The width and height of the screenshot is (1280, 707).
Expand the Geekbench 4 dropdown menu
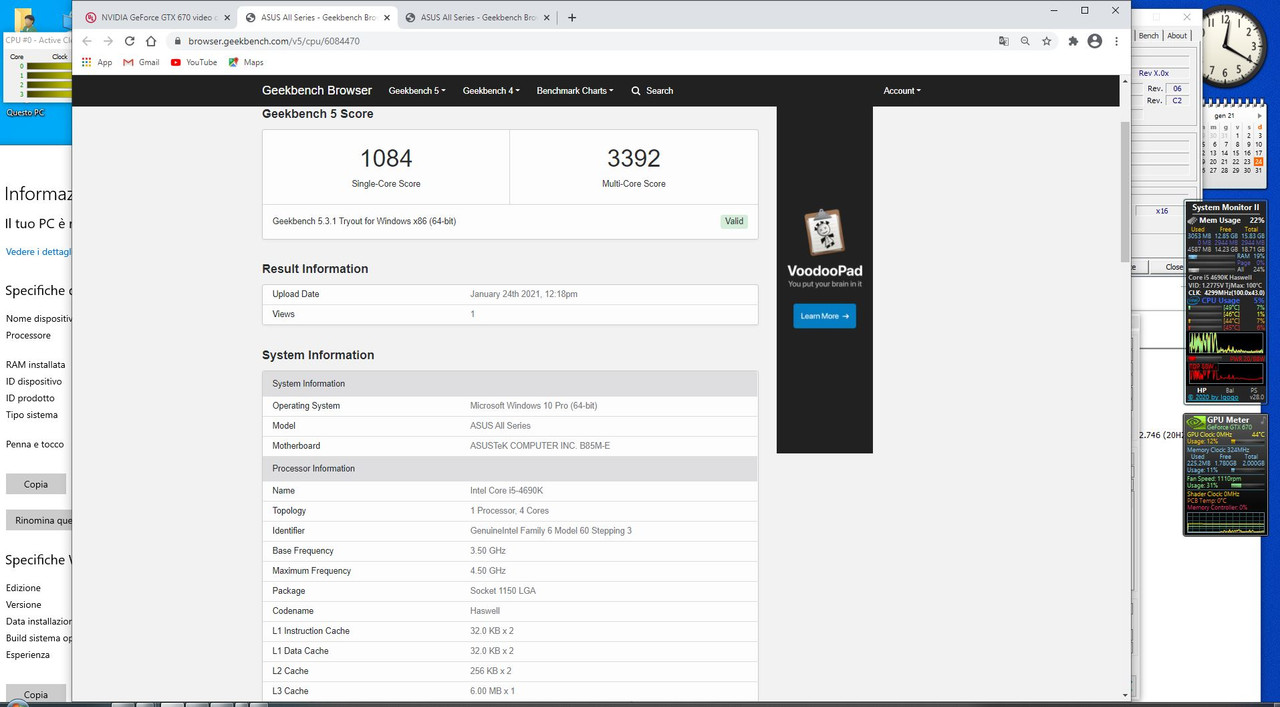[491, 90]
